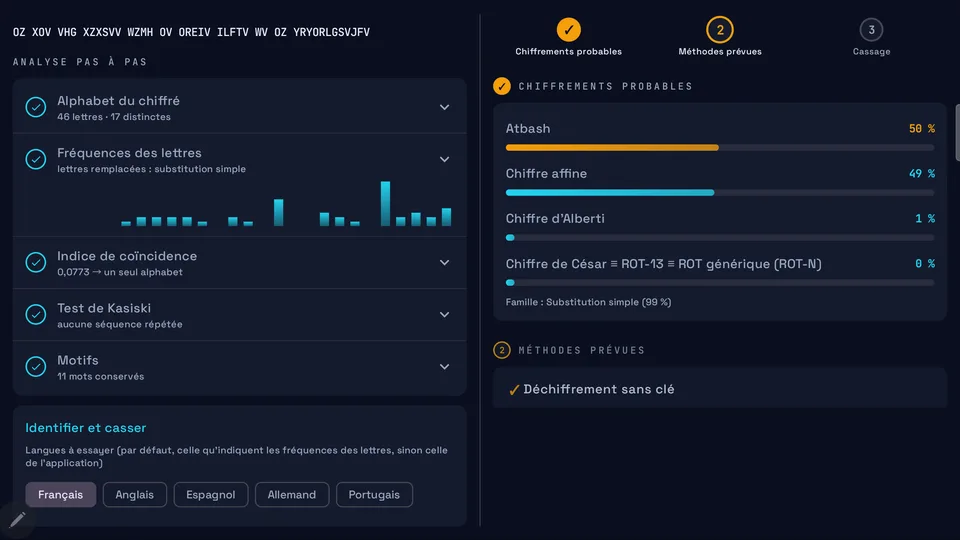Image resolution: width=960 pixels, height=540 pixels.
Task: Click the check icon beside Indice de coïncidence
Action: [x=36, y=262]
